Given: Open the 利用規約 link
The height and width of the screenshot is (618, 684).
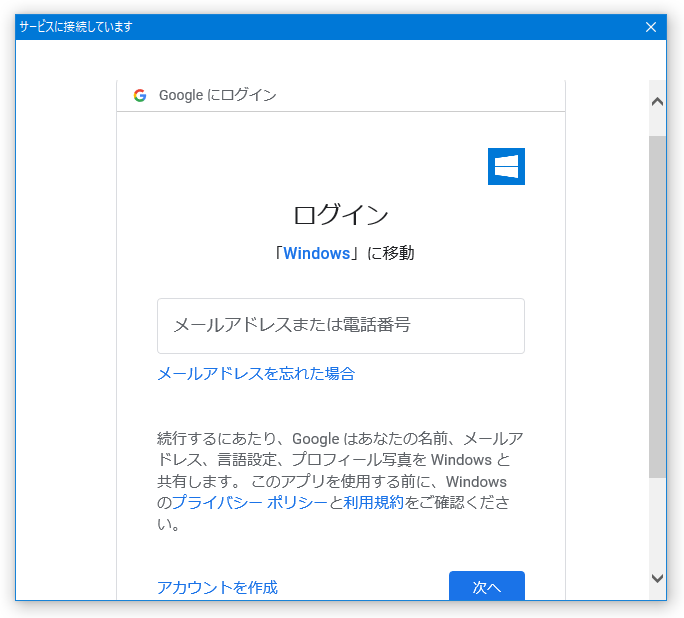Looking at the screenshot, I should [373, 502].
